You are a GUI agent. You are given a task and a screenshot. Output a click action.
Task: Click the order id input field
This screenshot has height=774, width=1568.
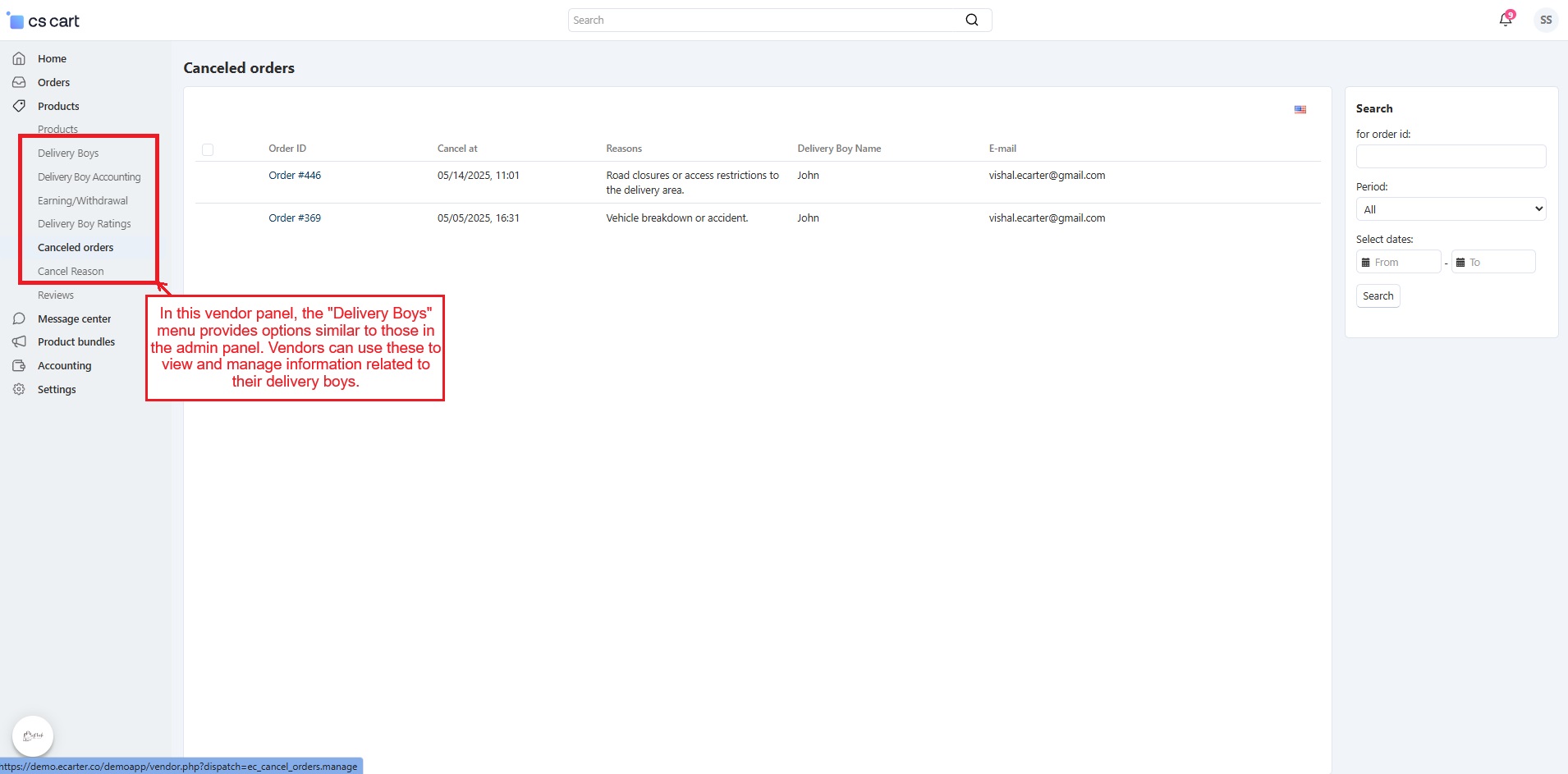point(1450,156)
